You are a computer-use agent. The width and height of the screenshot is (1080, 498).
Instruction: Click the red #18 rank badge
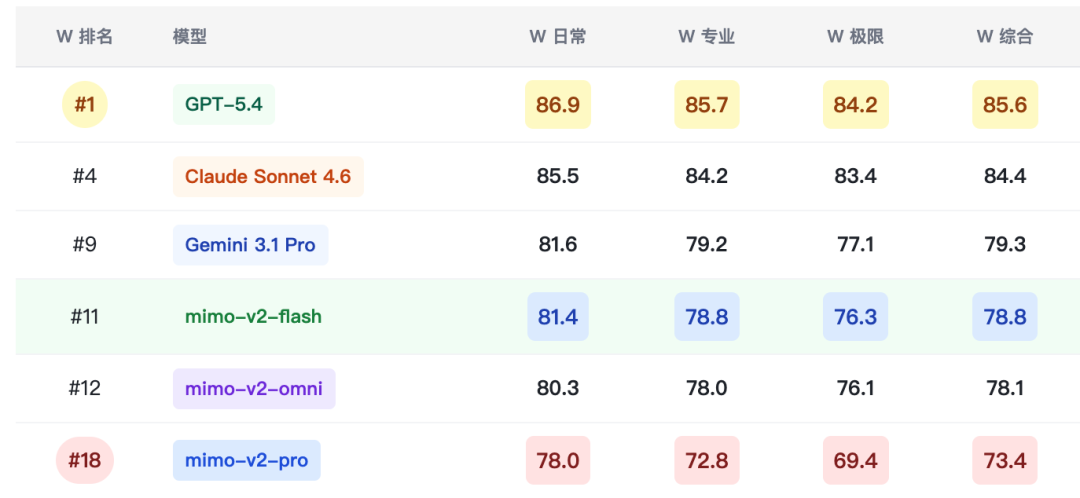tap(84, 461)
